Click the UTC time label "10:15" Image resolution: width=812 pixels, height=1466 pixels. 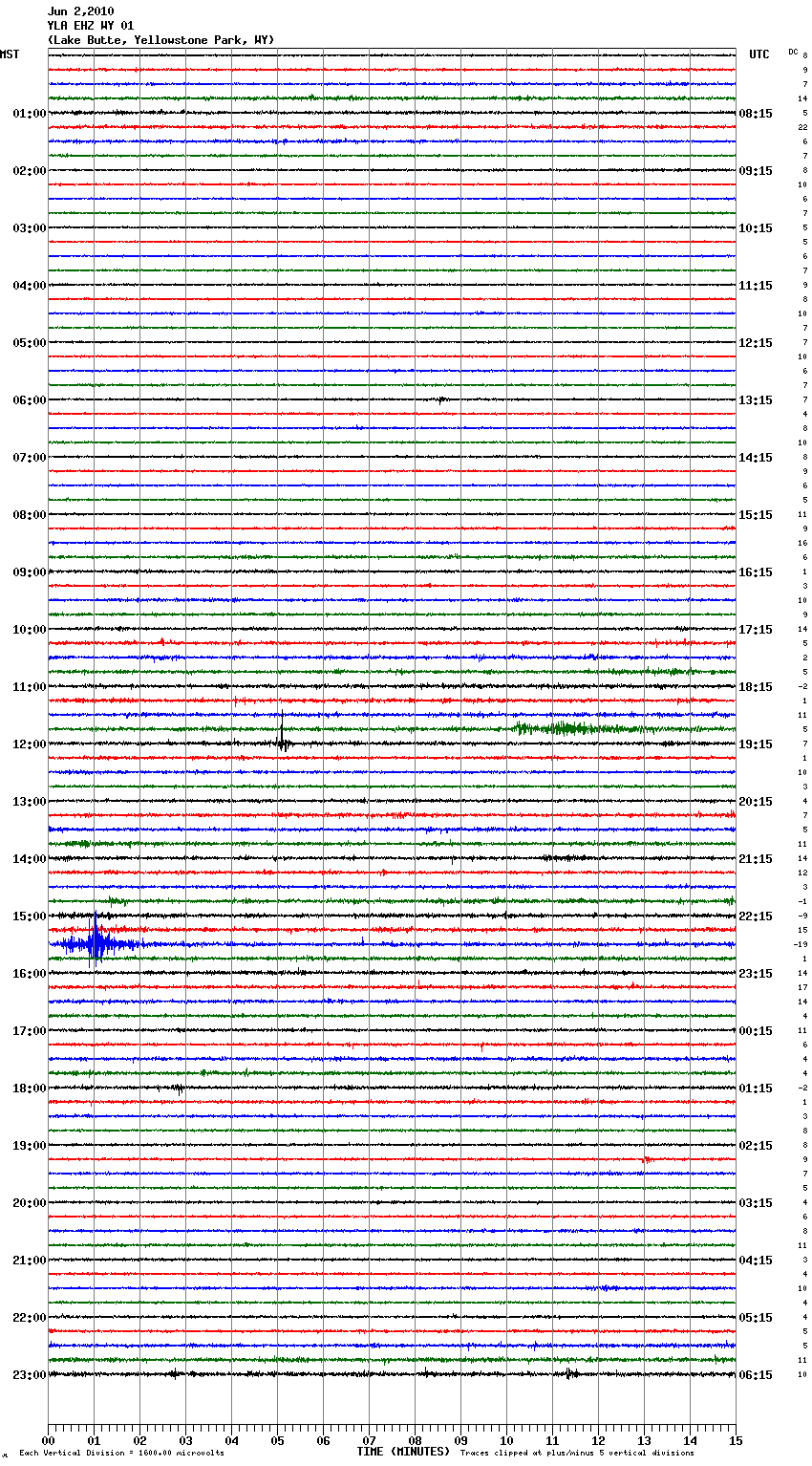click(756, 228)
